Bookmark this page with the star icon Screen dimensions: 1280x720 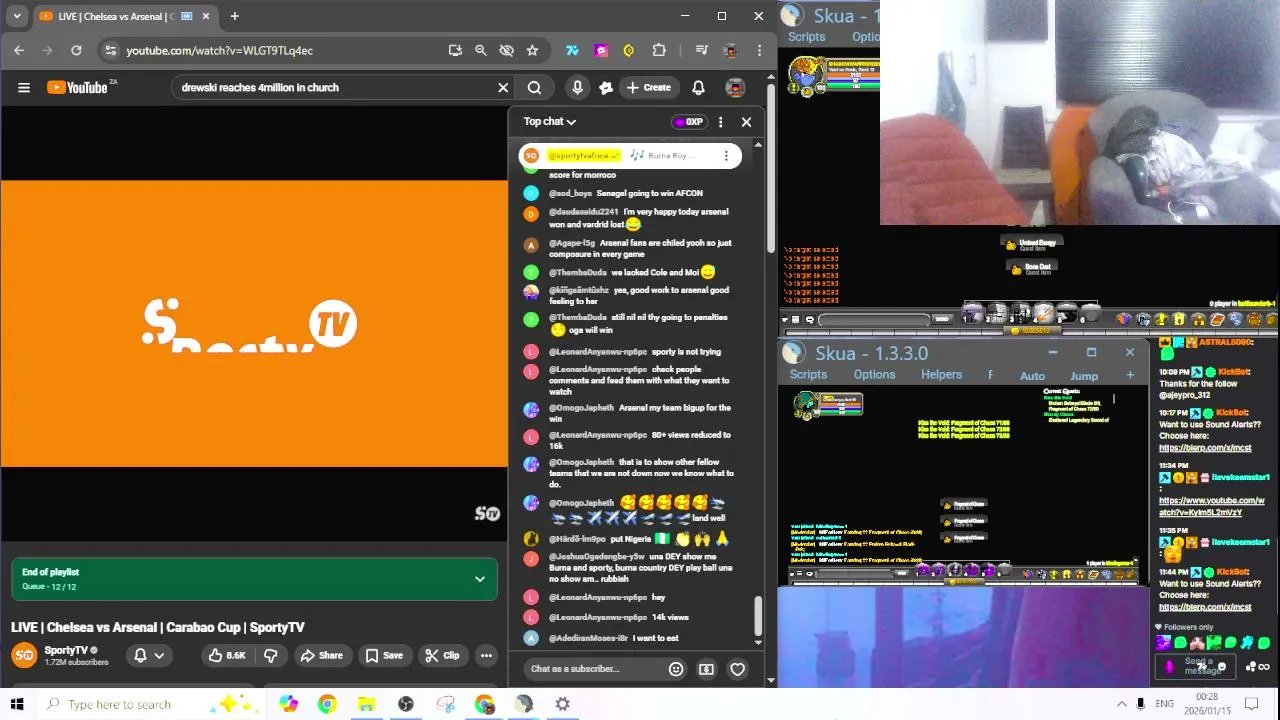[532, 50]
